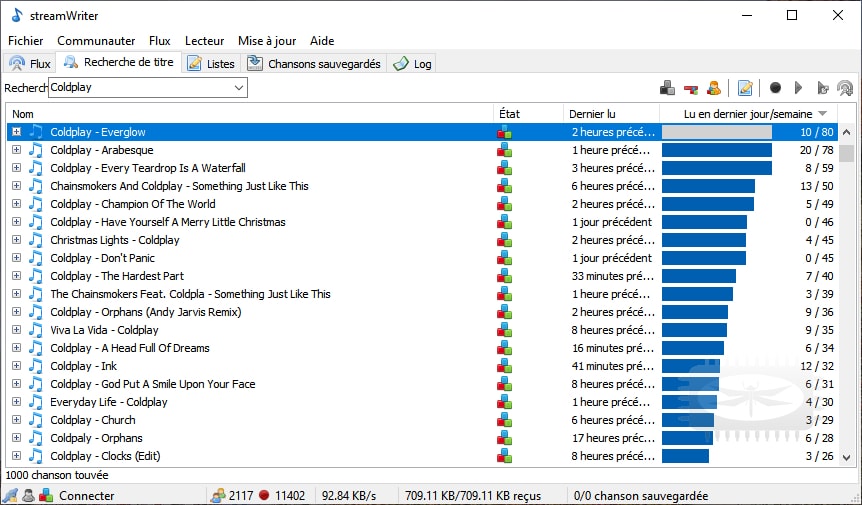Click the state icon in Coldplay - Ink row
Viewport: 862px width, 505px height.
click(505, 366)
